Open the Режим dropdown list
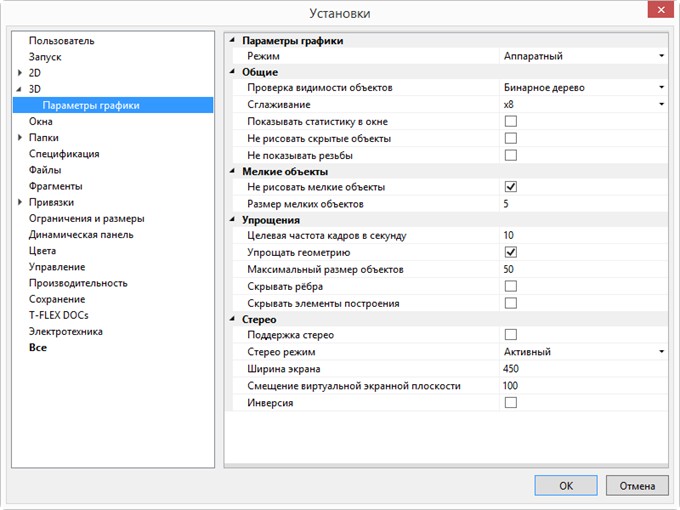The height and width of the screenshot is (510, 680). tap(661, 57)
